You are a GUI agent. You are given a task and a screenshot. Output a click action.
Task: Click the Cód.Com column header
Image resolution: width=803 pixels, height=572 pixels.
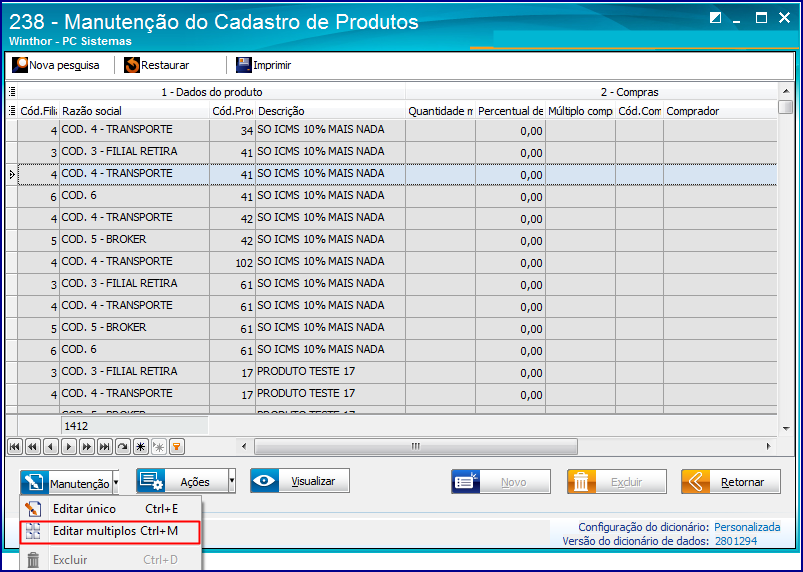640,111
